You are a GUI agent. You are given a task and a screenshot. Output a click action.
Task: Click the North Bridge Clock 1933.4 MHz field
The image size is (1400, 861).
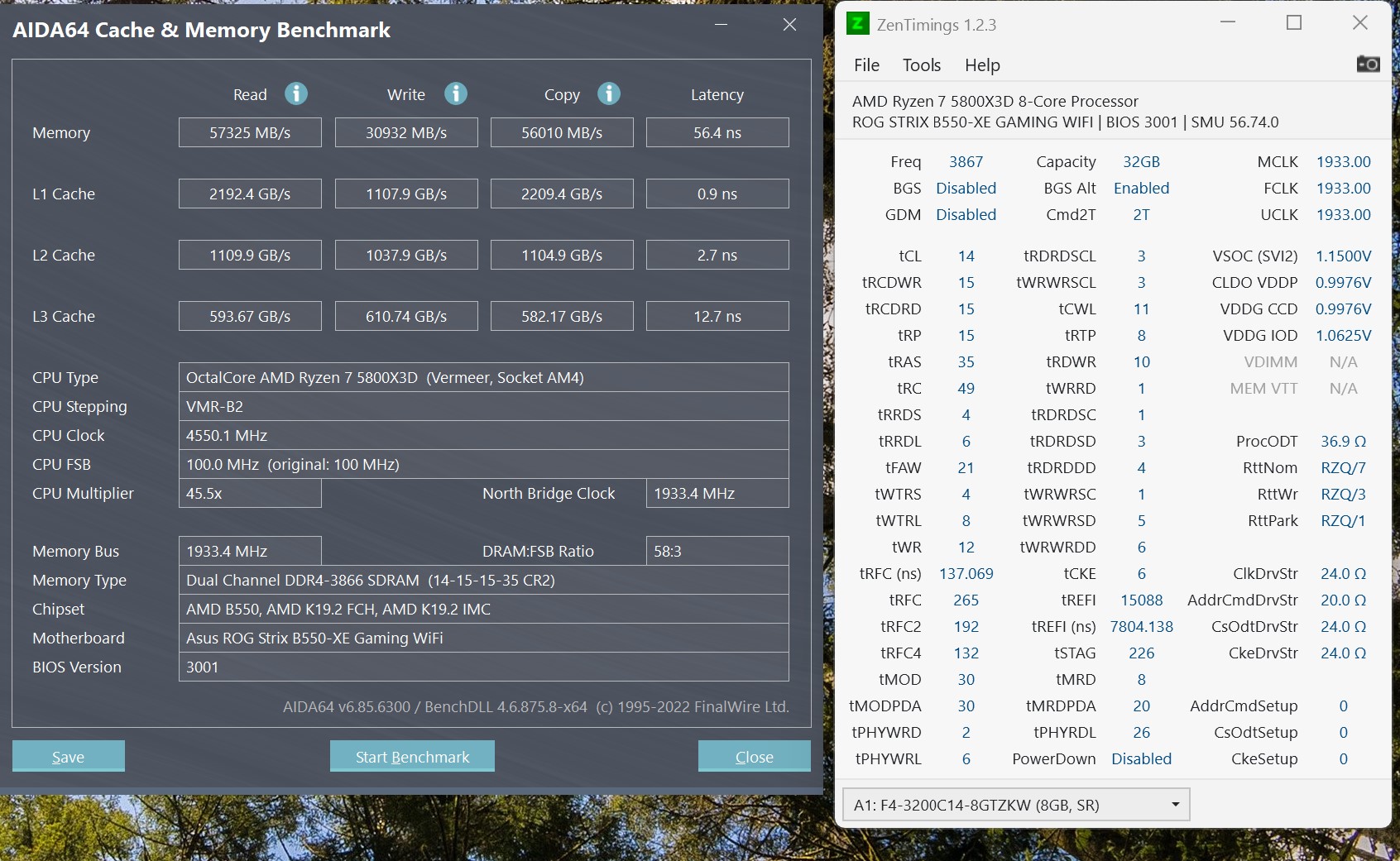[x=717, y=493]
